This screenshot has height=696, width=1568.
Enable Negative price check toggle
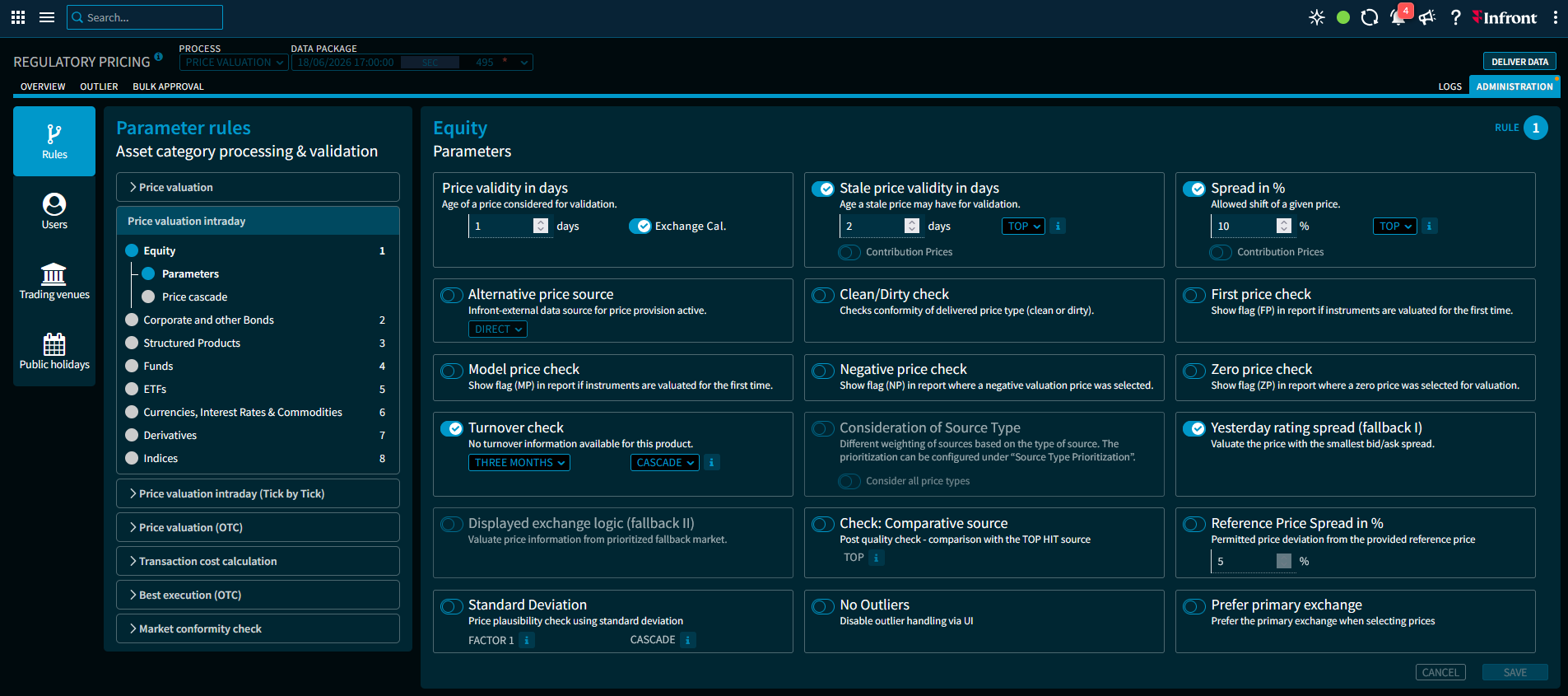point(823,371)
